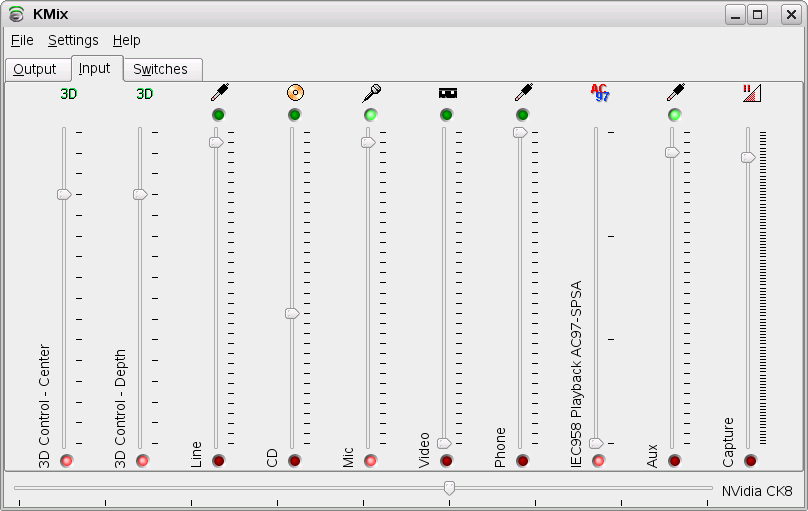Toggle the red record LED for CD
The image size is (808, 511).
[x=294, y=461]
